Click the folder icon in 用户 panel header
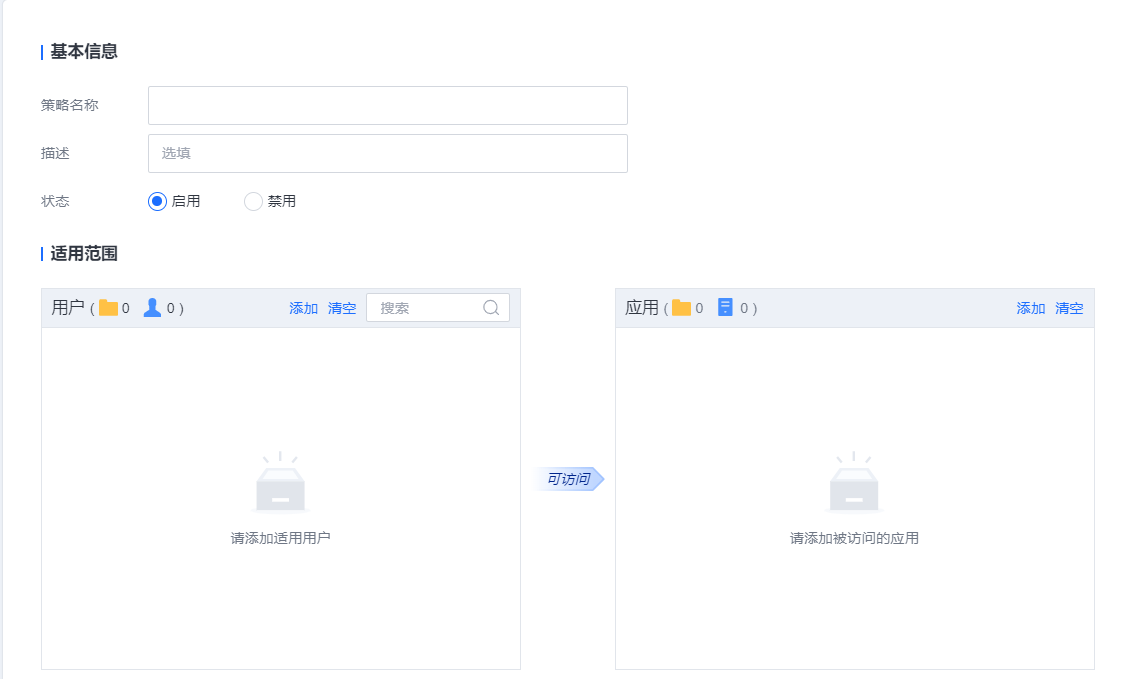The width and height of the screenshot is (1147, 679). pos(108,308)
